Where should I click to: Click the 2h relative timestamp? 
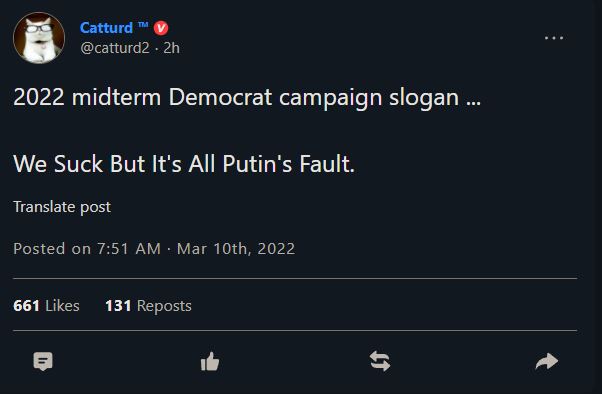coord(171,48)
